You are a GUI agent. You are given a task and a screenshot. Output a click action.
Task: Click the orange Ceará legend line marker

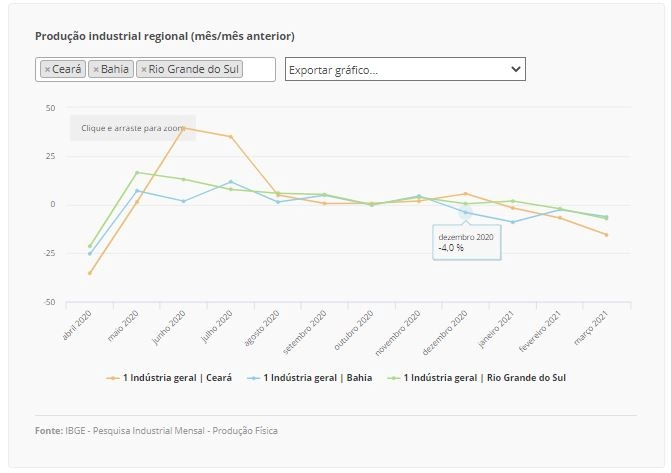coord(113,378)
